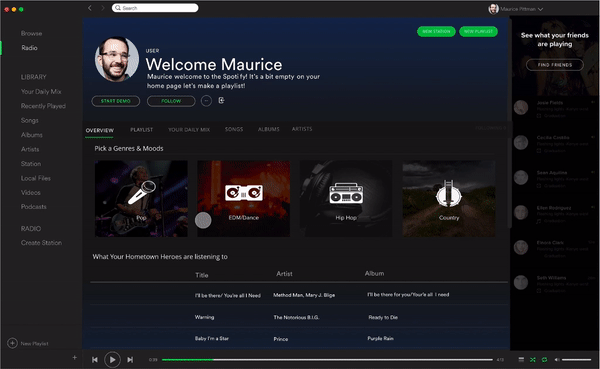Click Create Station under Radio
Screen dimensions: 600x369
tap(41, 243)
